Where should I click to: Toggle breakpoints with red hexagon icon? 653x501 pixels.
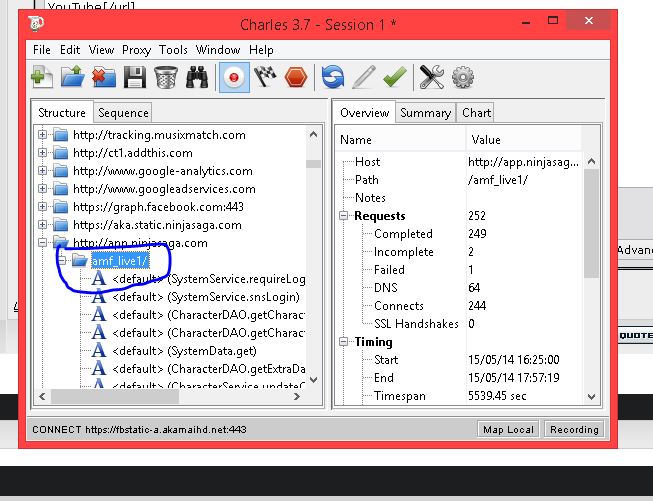coord(295,77)
